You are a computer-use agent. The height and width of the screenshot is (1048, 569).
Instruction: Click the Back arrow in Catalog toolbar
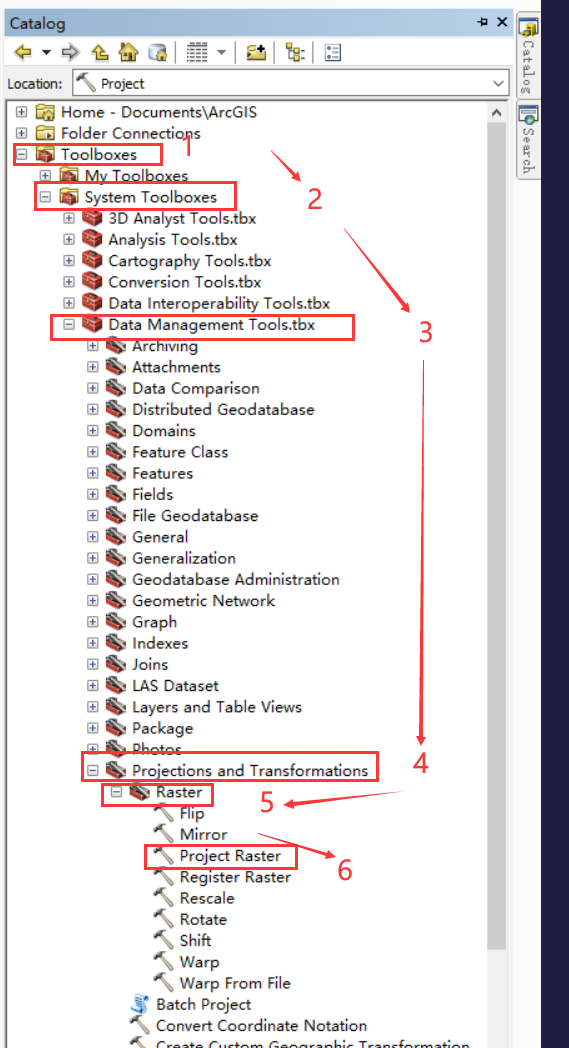tap(23, 51)
